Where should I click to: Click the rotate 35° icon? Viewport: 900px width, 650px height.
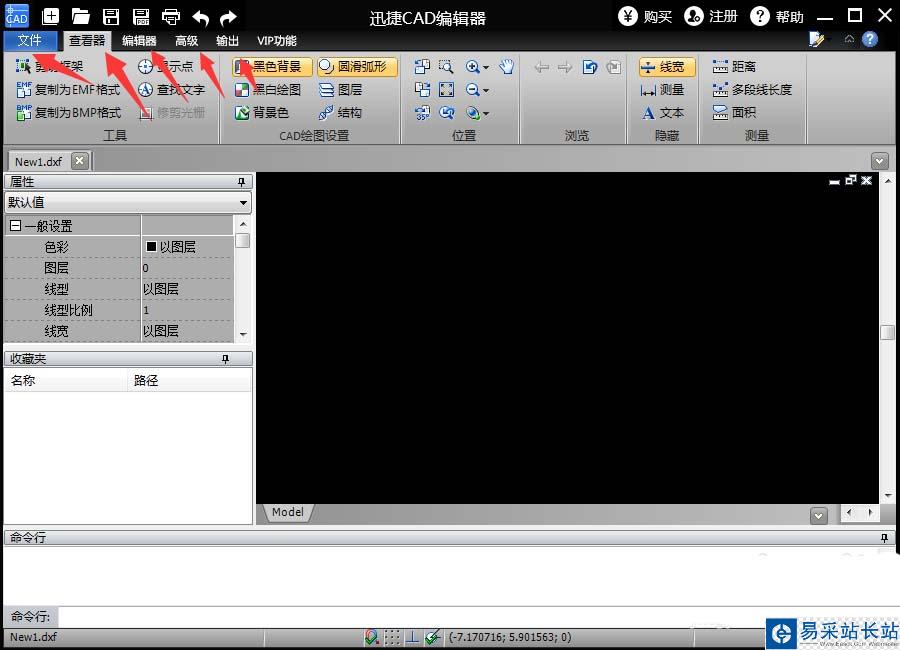(422, 113)
